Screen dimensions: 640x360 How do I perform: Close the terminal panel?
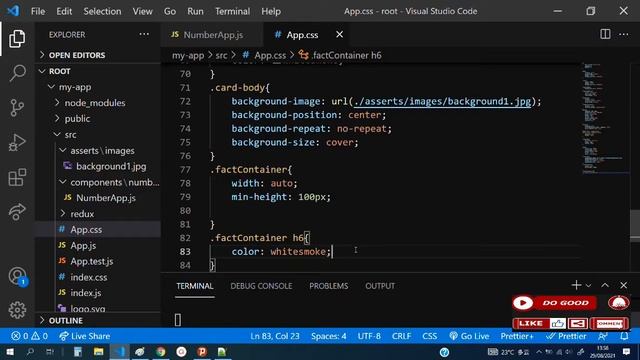coord(623,285)
